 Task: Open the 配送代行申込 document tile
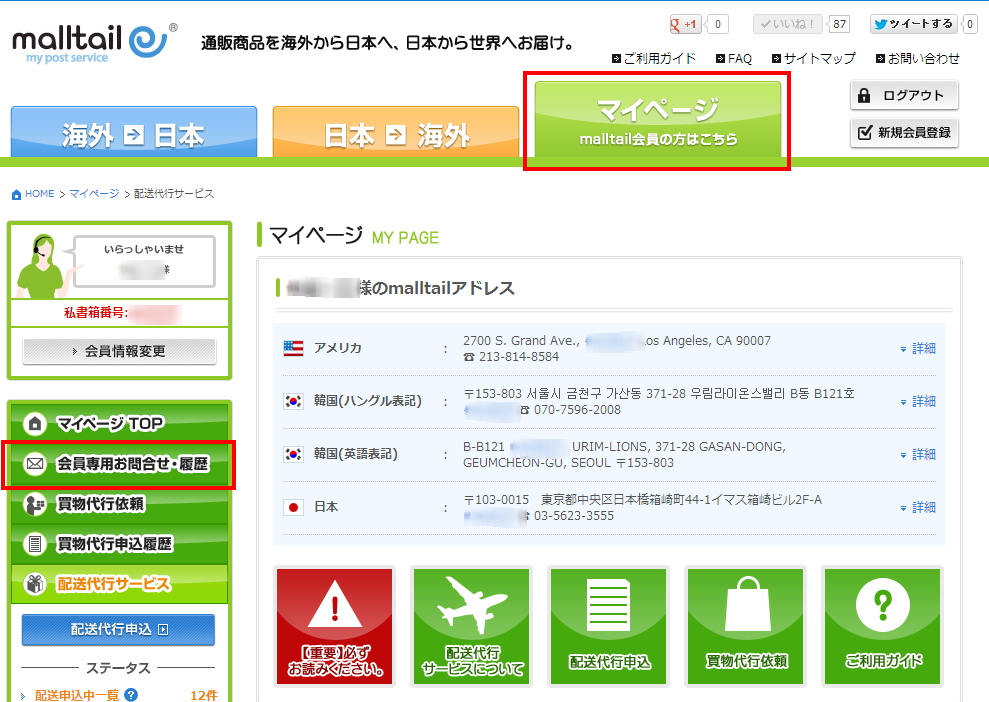click(x=609, y=626)
